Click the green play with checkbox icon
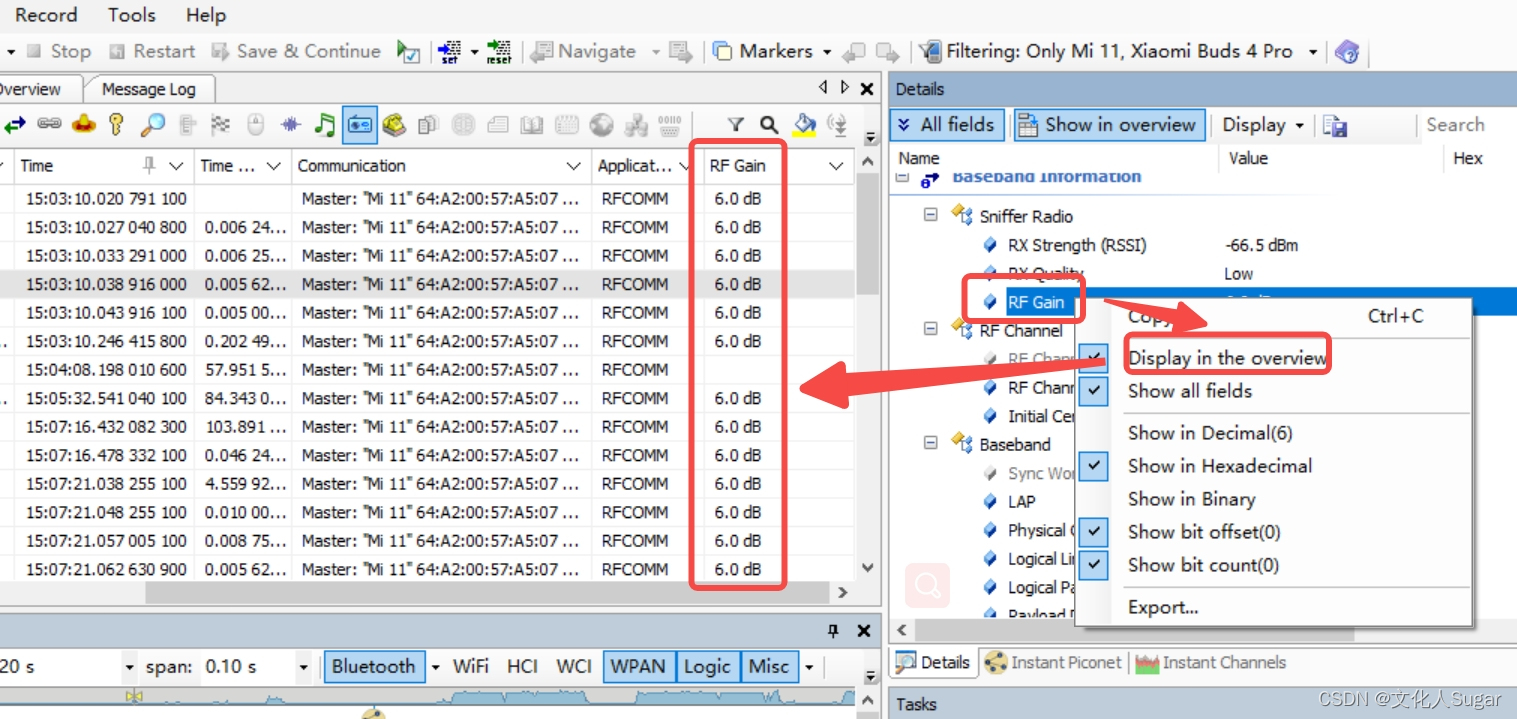The height and width of the screenshot is (719, 1517). (408, 51)
